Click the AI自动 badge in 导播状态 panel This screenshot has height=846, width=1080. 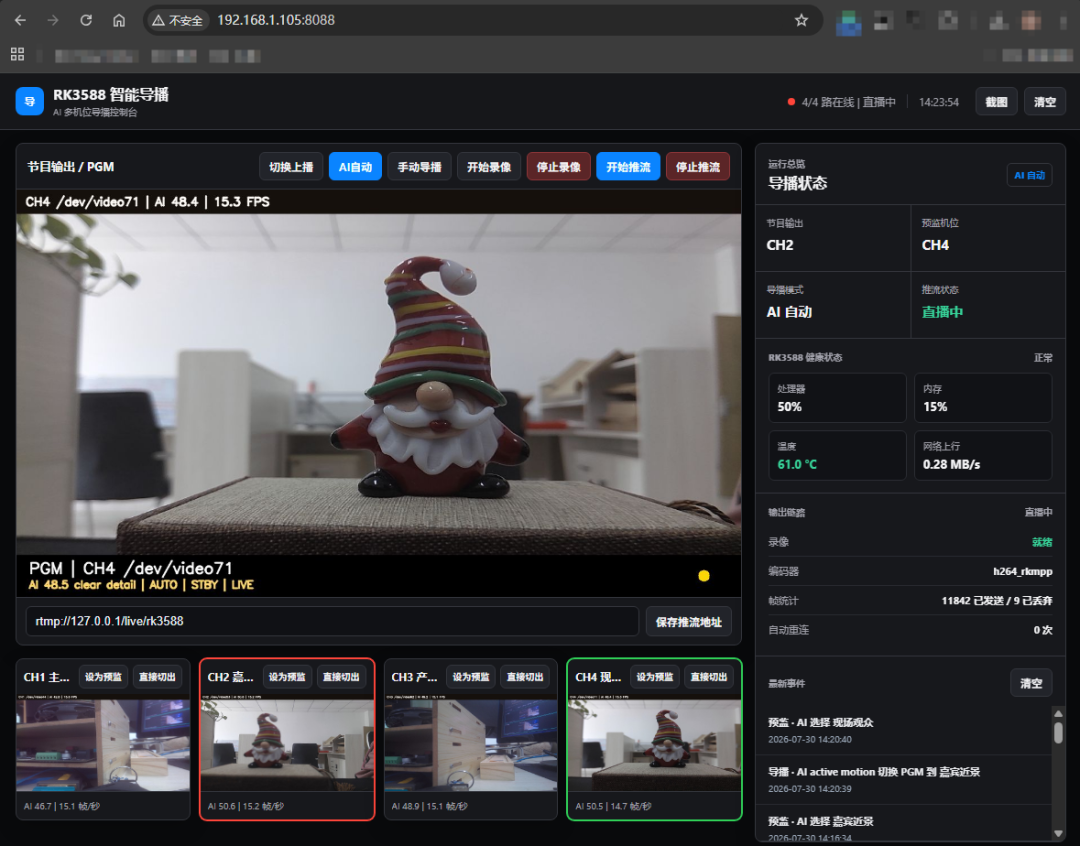click(1029, 175)
